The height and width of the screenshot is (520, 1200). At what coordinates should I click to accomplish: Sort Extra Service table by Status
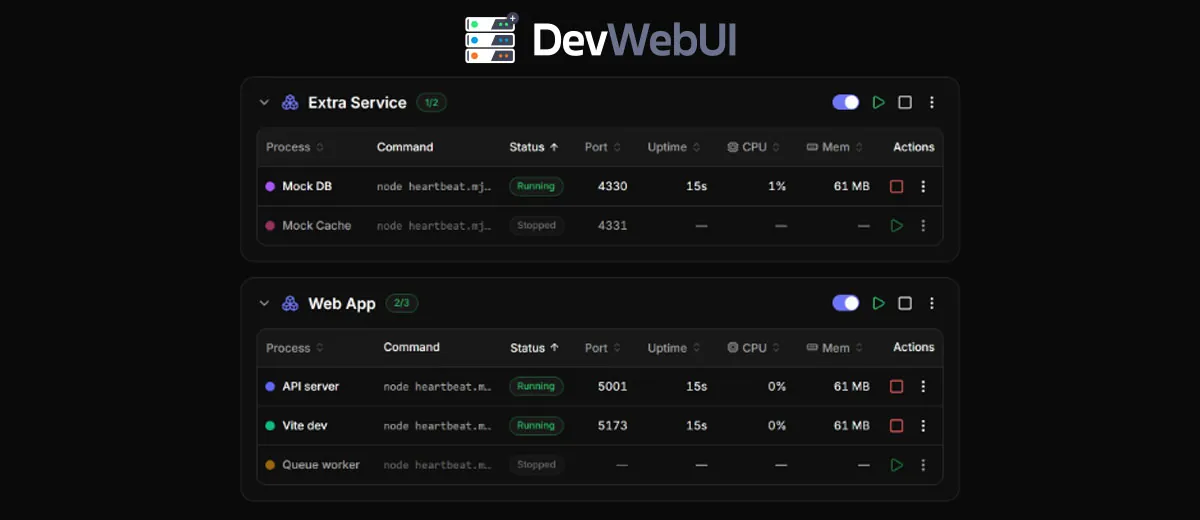click(x=534, y=147)
